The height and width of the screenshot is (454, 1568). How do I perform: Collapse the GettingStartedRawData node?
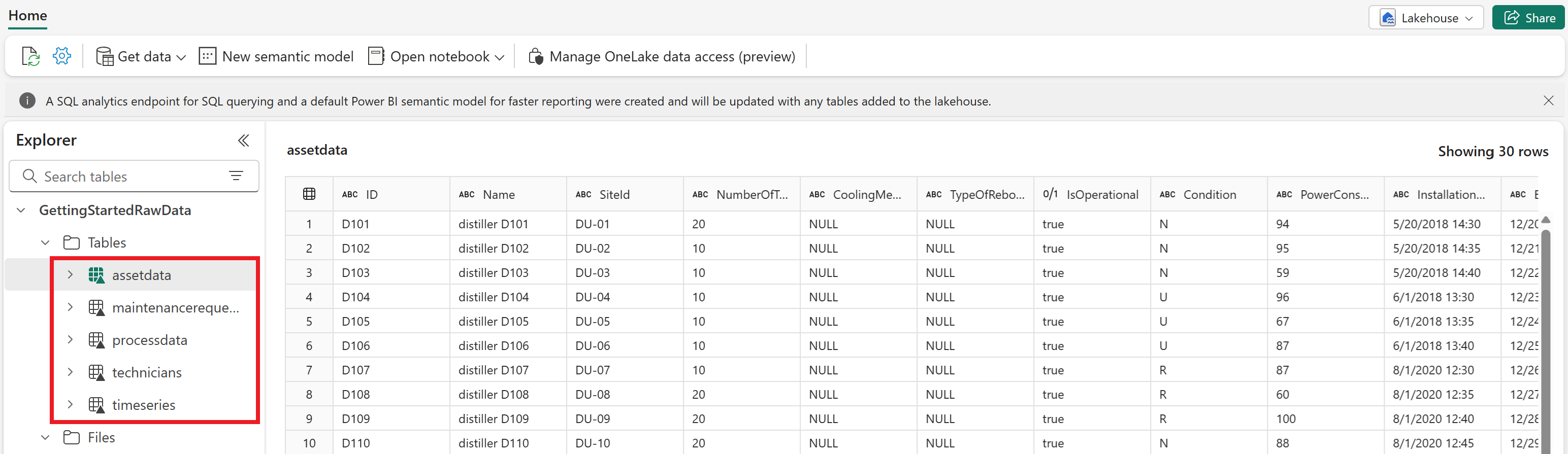21,211
